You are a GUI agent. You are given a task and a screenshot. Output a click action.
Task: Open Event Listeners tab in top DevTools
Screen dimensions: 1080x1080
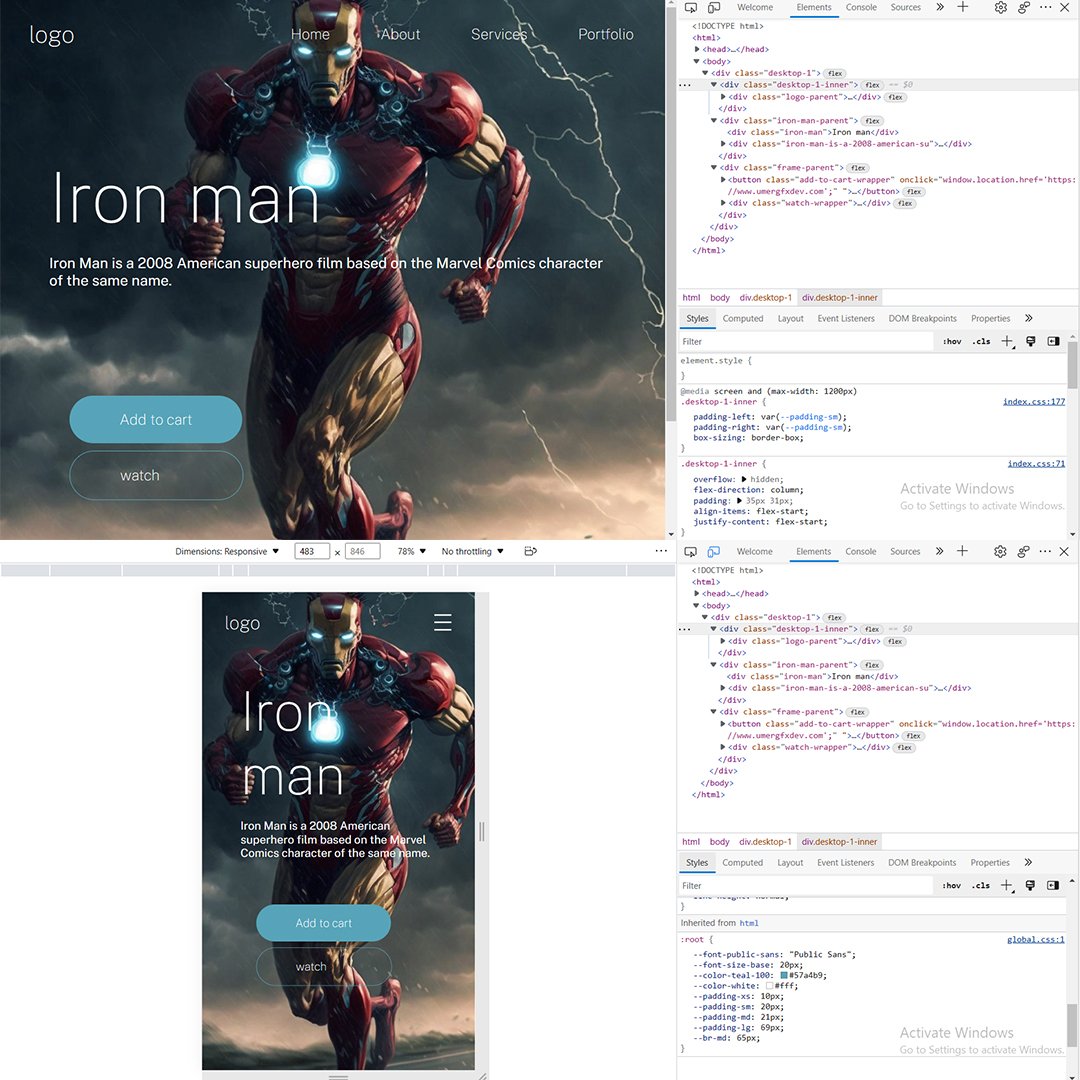click(846, 318)
